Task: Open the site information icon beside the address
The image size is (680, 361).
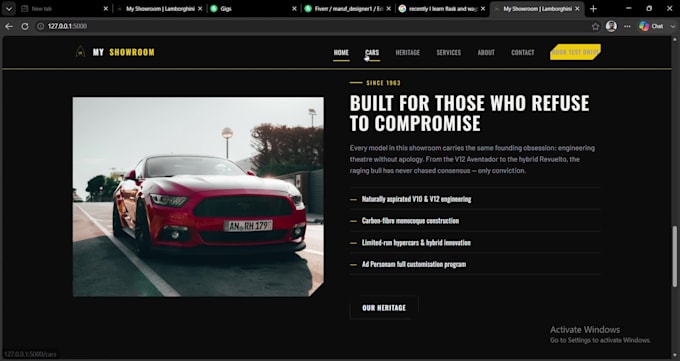Action: pos(40,26)
